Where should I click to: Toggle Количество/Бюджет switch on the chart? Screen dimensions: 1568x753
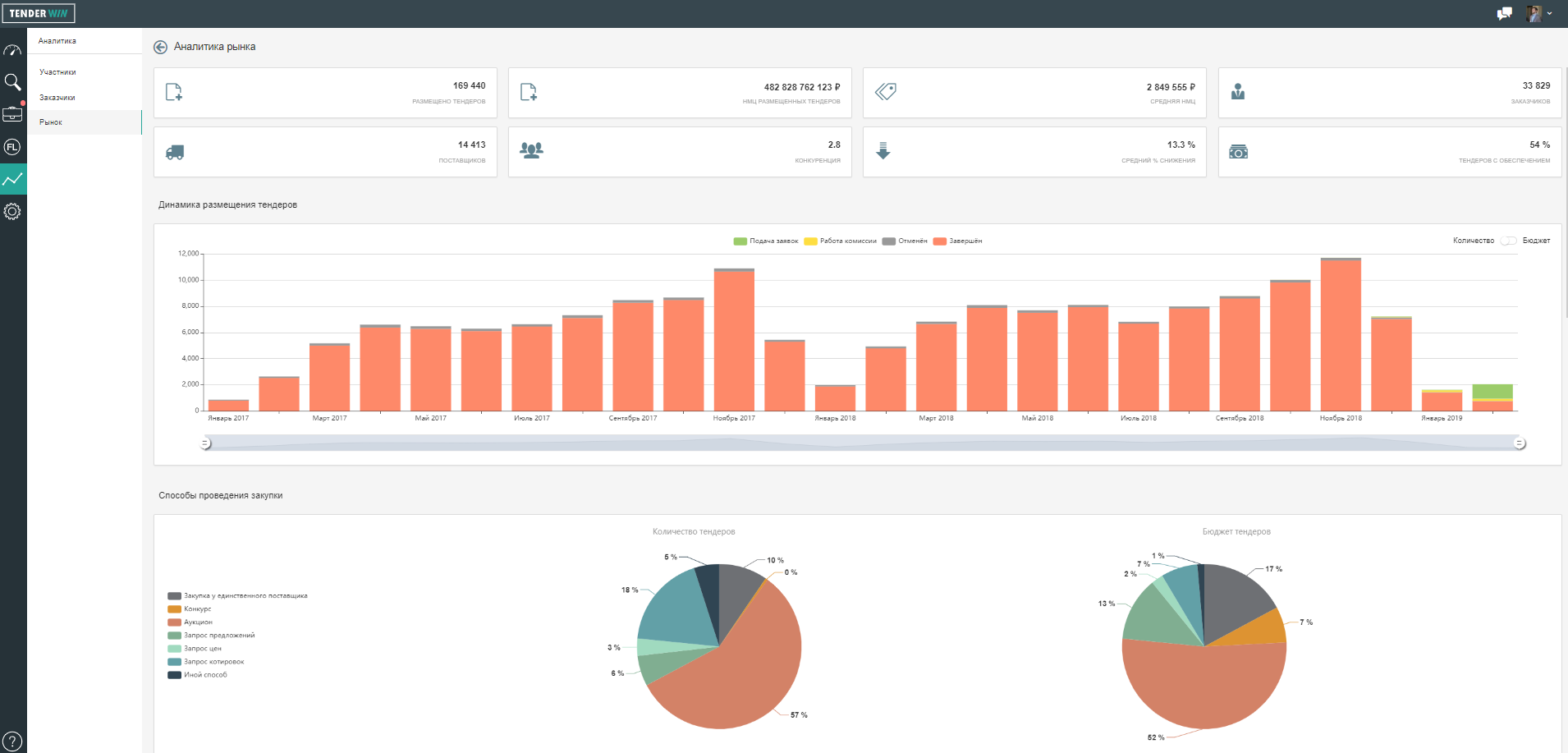point(1508,241)
